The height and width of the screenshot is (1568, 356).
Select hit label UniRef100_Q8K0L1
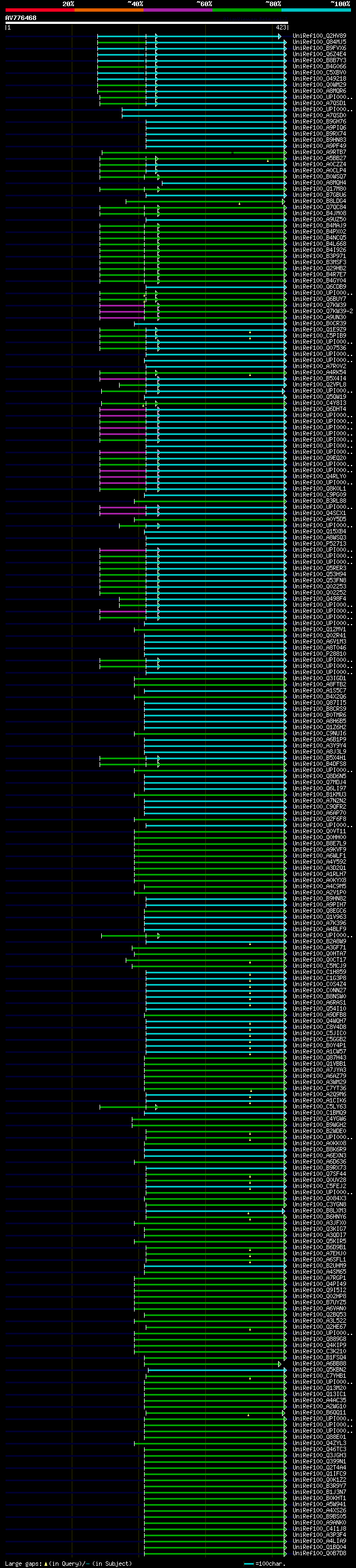[319, 489]
